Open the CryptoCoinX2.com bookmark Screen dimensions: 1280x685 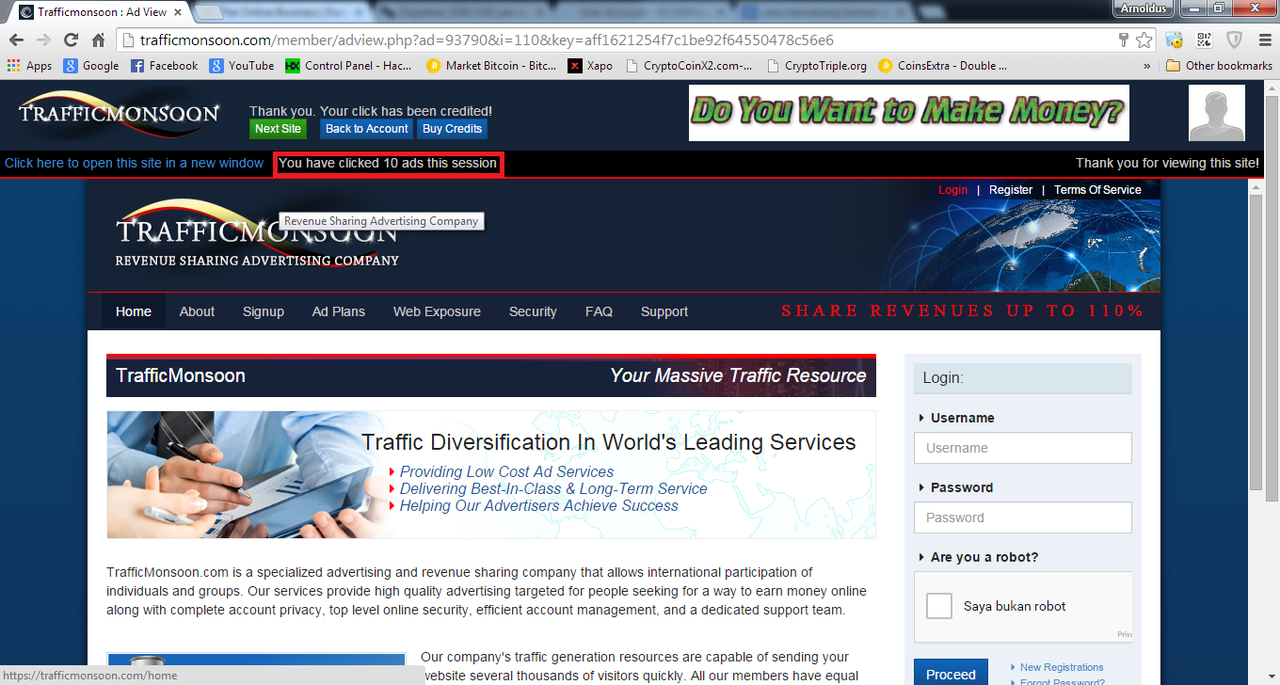[689, 66]
